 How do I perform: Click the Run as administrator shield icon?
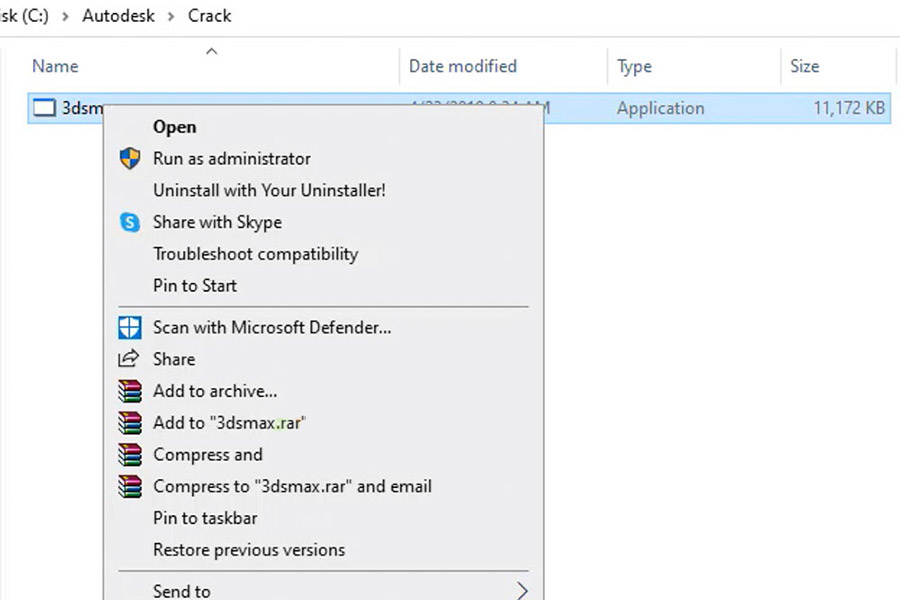pos(130,158)
